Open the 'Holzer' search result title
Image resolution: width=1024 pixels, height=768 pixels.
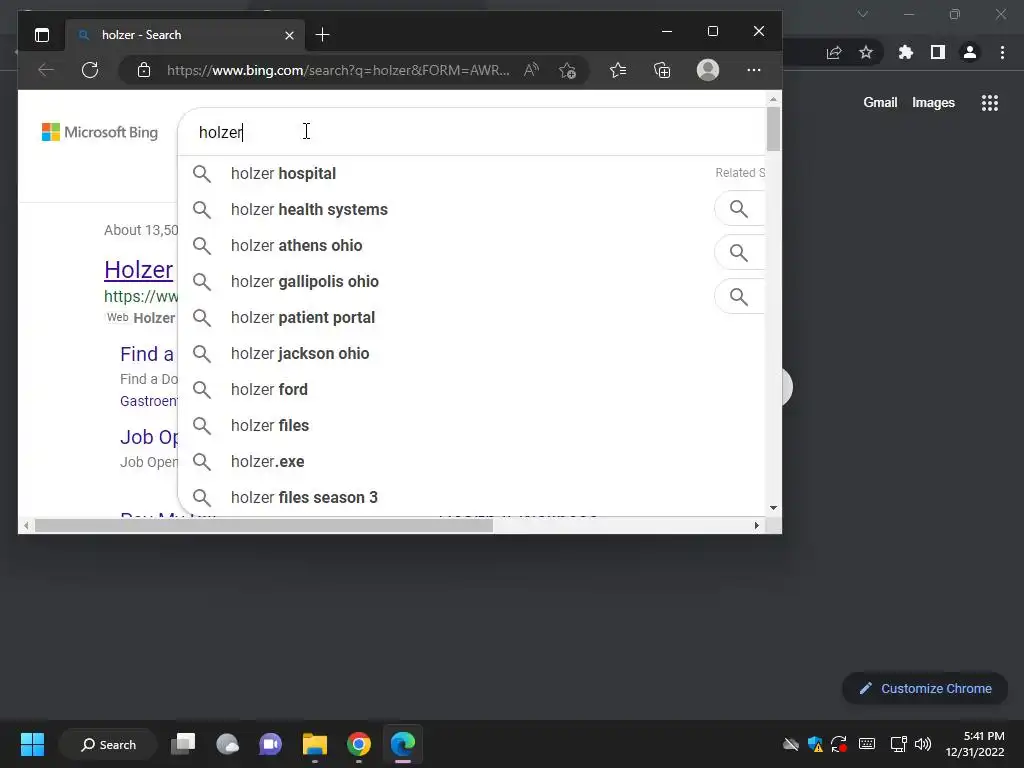point(138,270)
